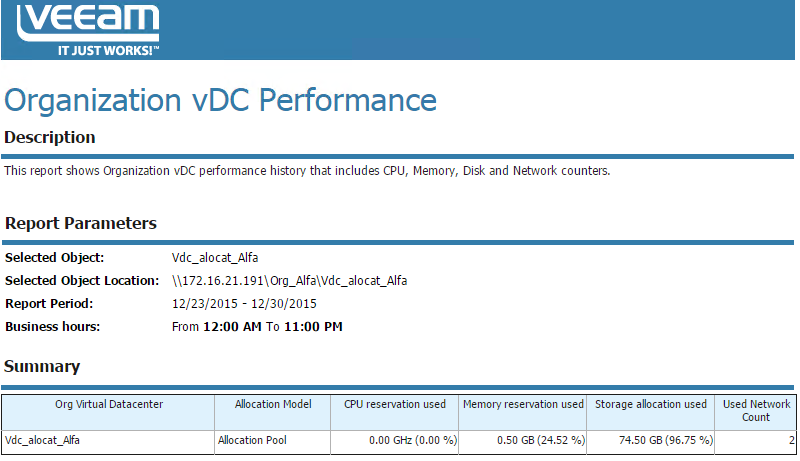Select the Description section heading
Screen dimensions: 800x461
click(50, 138)
